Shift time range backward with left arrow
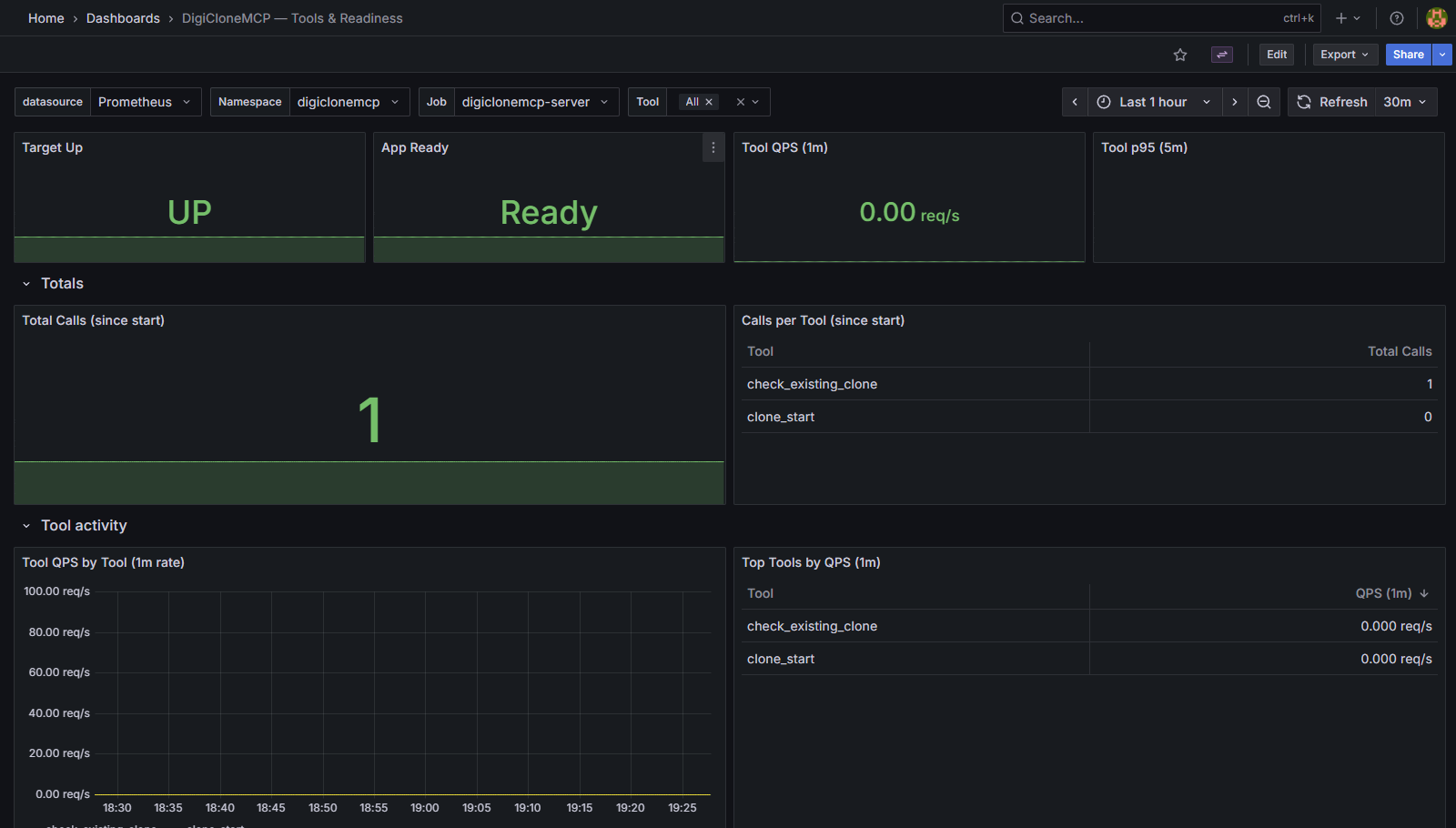The width and height of the screenshot is (1456, 828). (x=1075, y=102)
